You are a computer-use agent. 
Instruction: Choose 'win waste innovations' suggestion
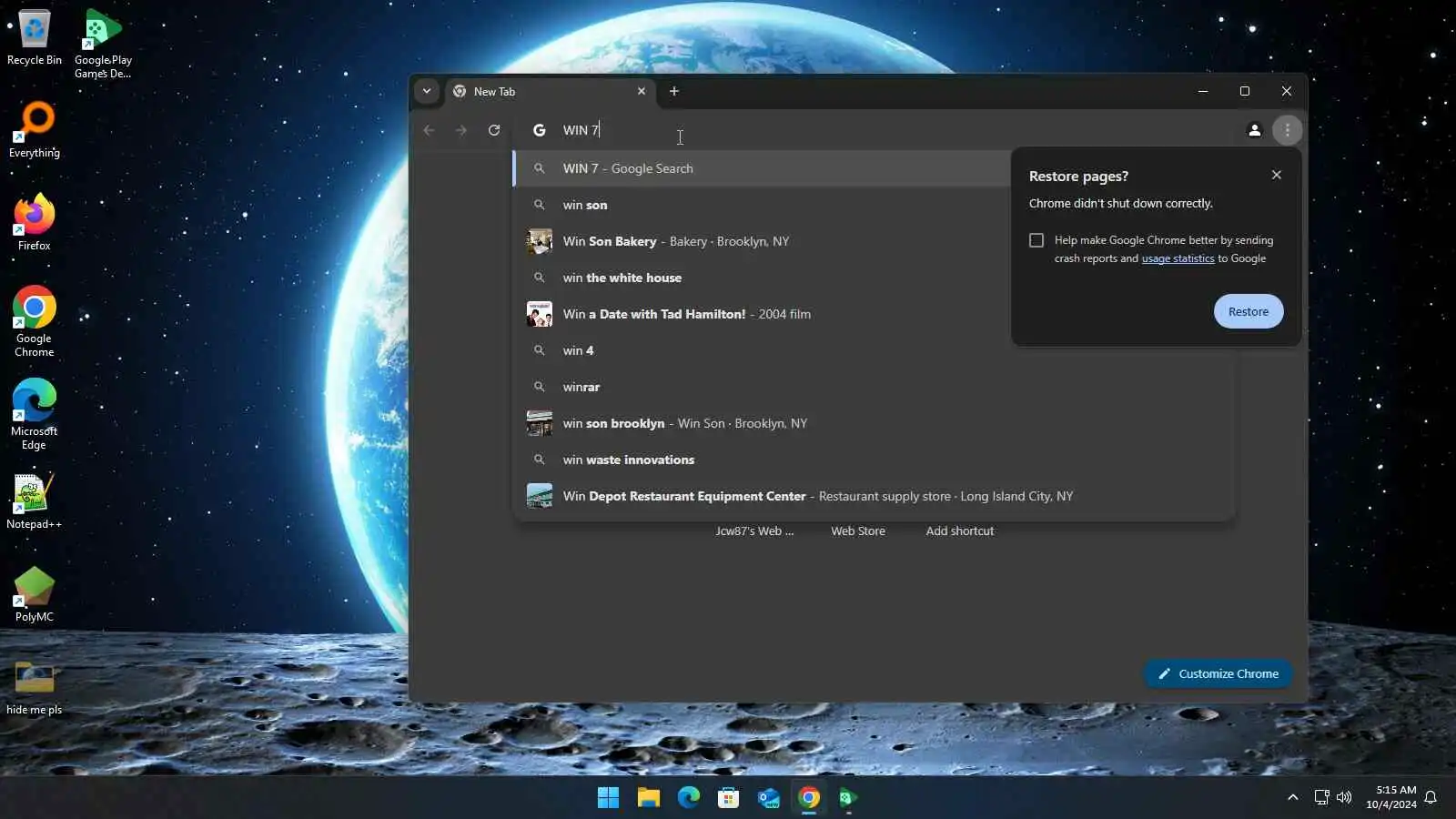874,460
